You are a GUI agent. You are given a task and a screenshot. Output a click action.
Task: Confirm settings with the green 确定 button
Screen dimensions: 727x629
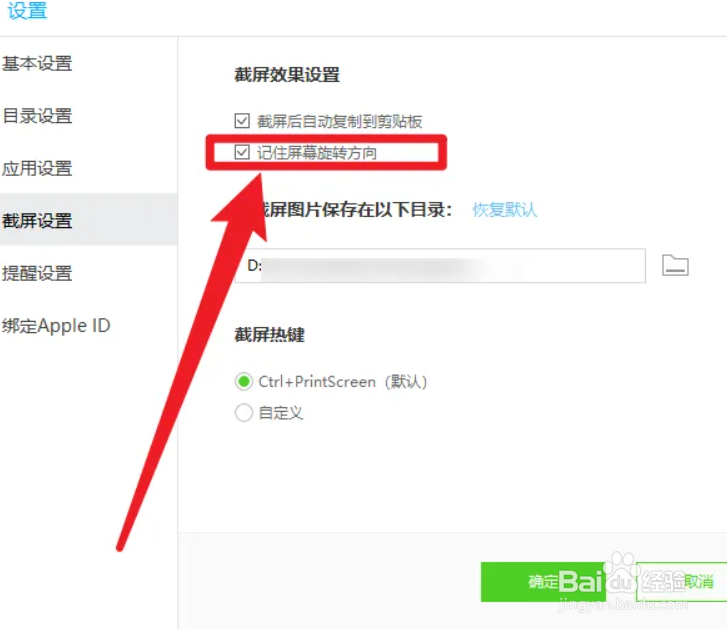543,582
